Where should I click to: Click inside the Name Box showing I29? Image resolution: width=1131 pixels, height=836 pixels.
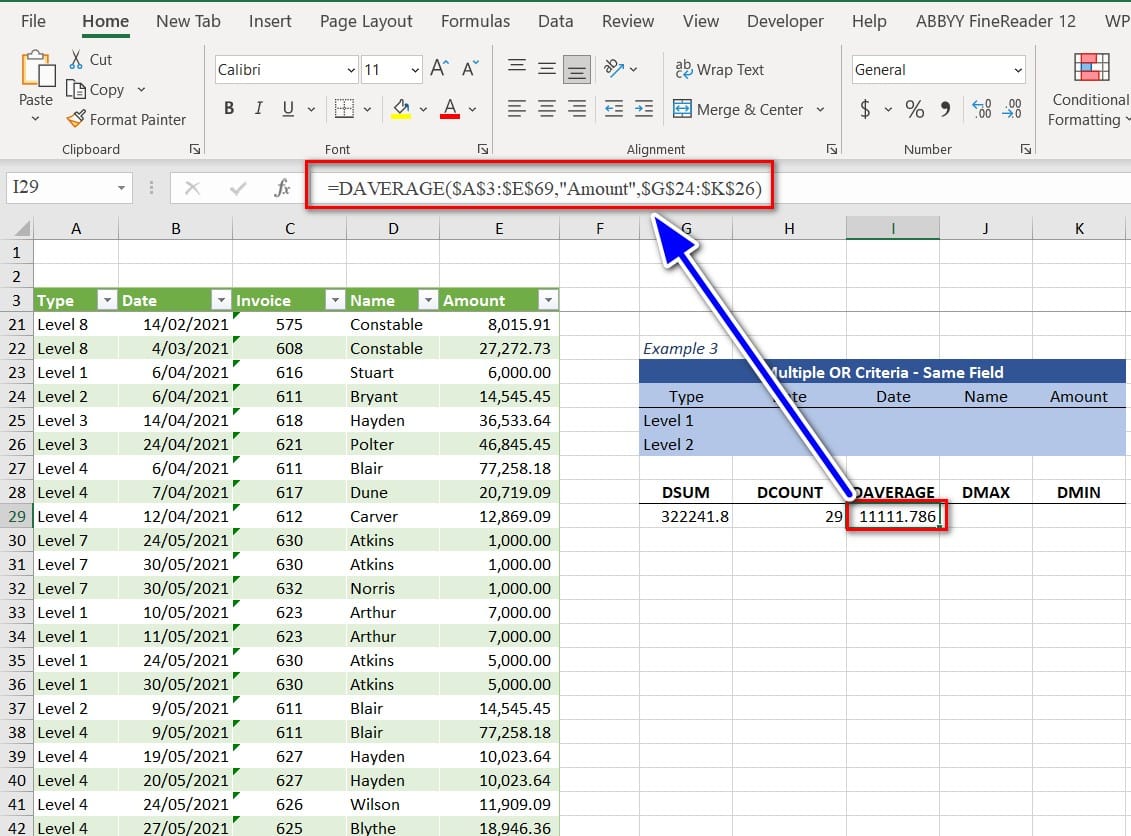tap(60, 187)
